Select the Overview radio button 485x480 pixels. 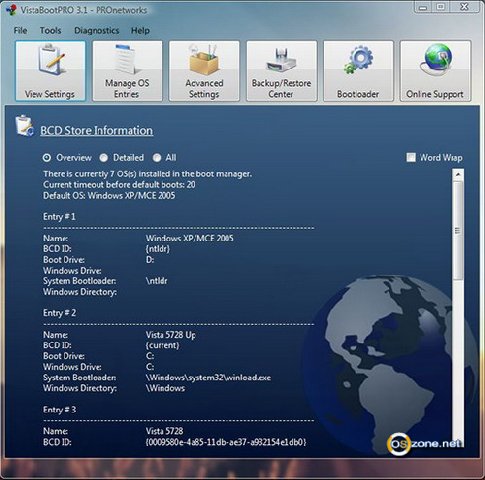coord(47,158)
